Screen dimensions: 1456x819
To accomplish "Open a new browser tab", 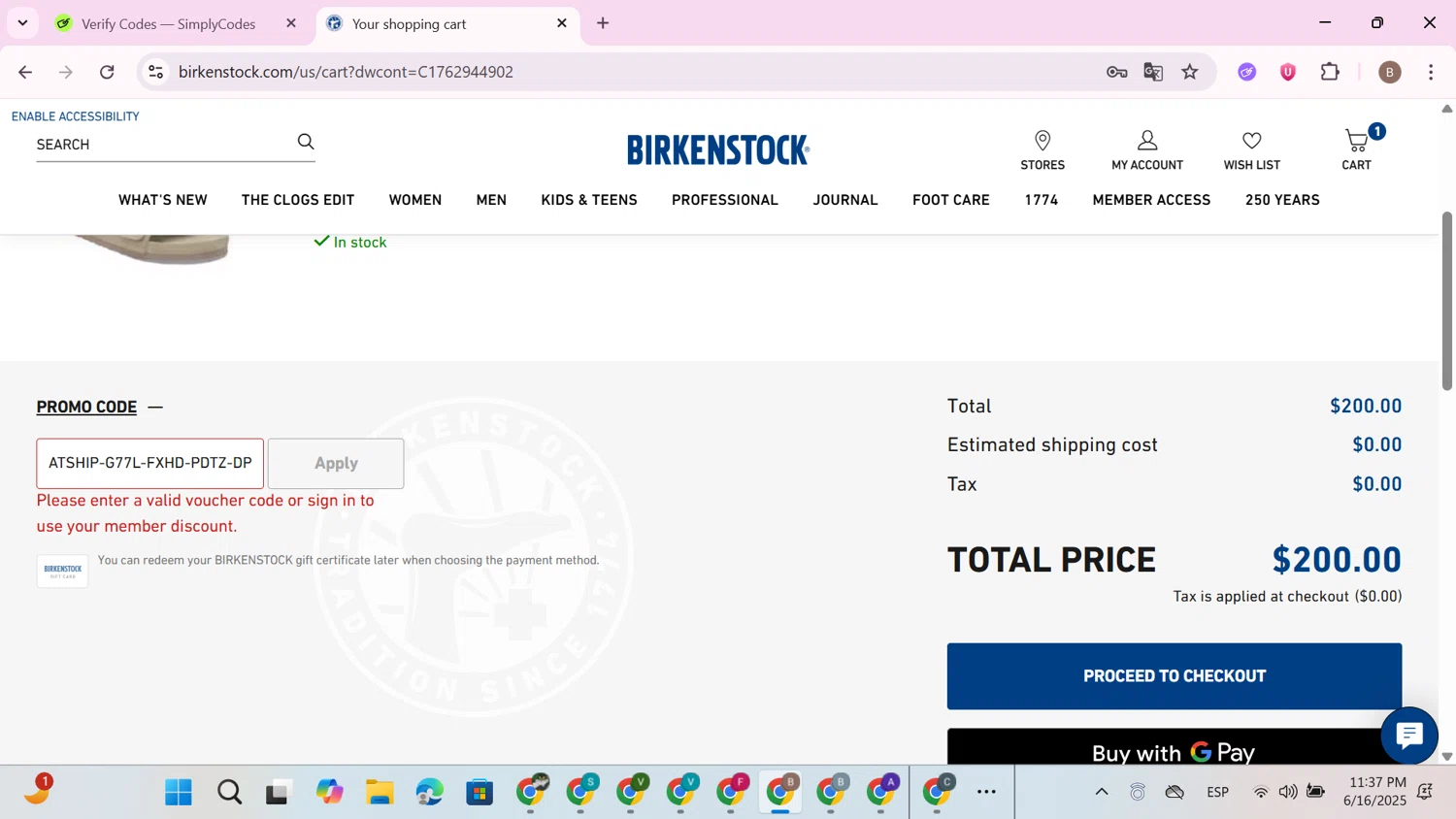I will [603, 23].
